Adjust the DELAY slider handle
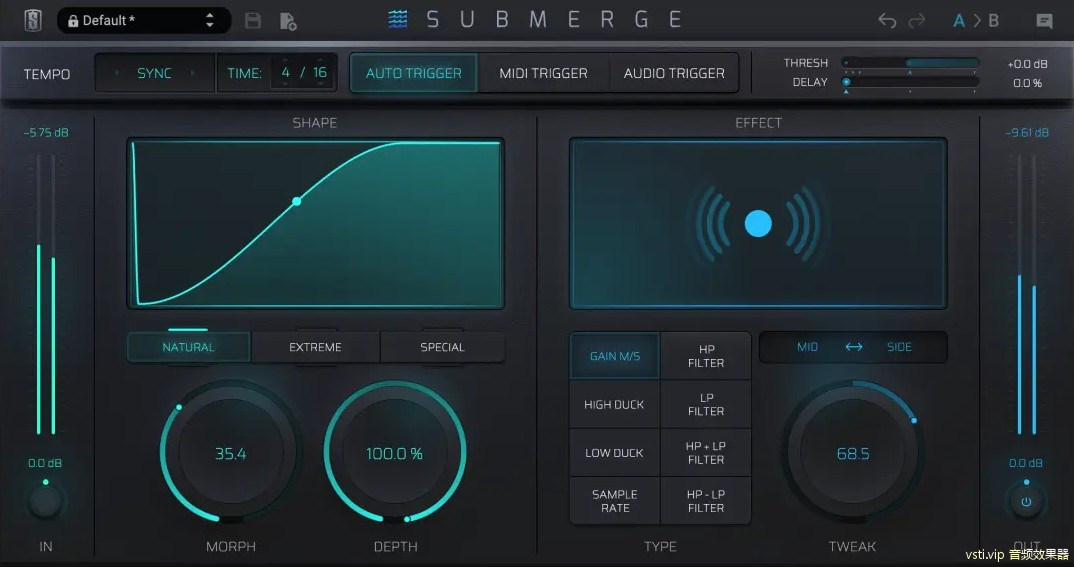The width and height of the screenshot is (1074, 567). point(847,82)
